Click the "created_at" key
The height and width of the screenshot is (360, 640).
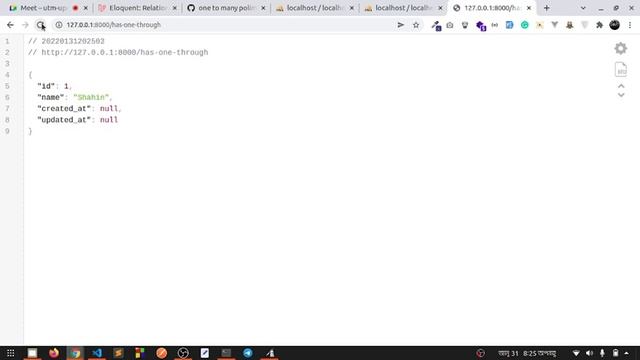pos(64,109)
